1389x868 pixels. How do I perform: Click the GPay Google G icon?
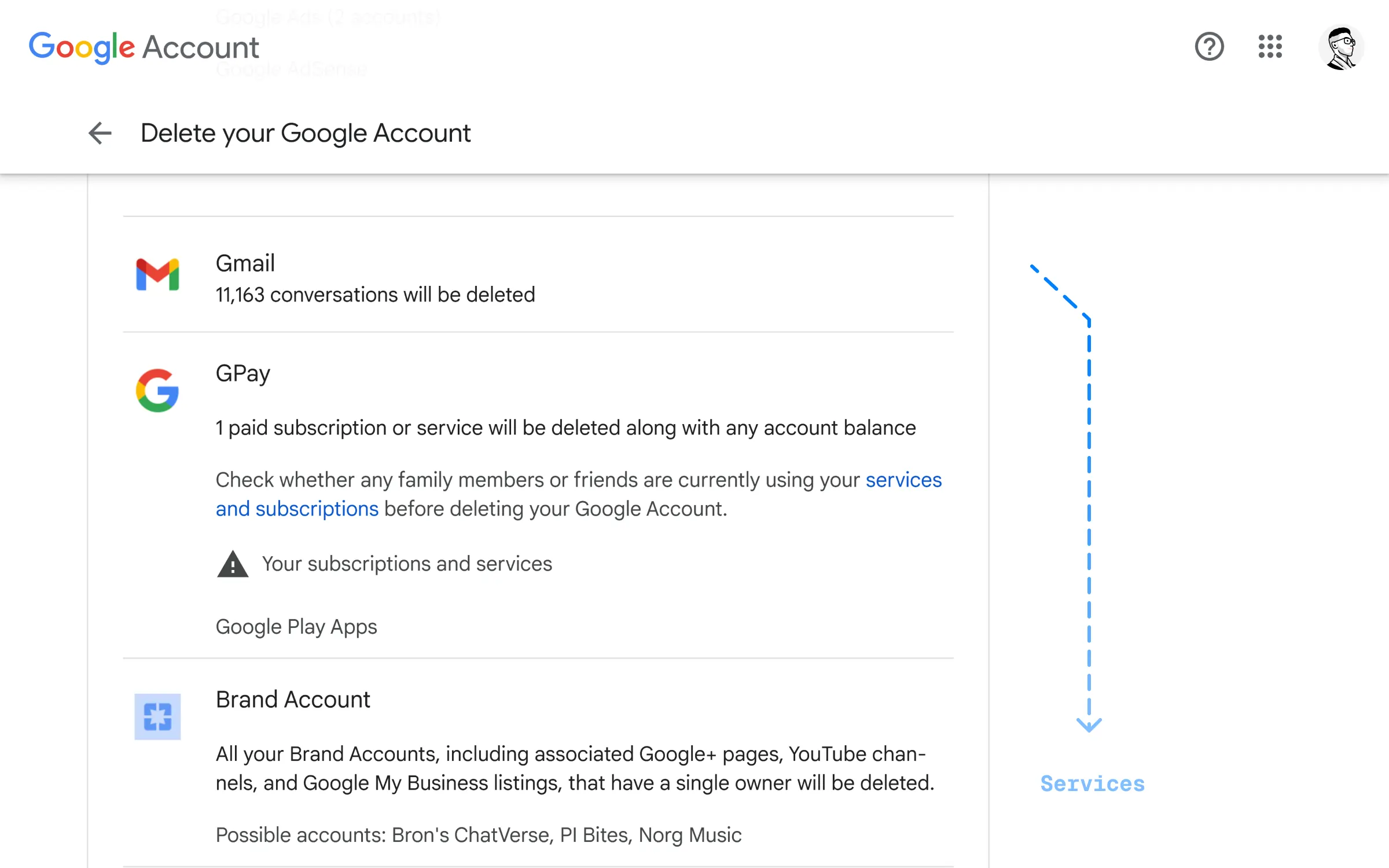tap(157, 390)
